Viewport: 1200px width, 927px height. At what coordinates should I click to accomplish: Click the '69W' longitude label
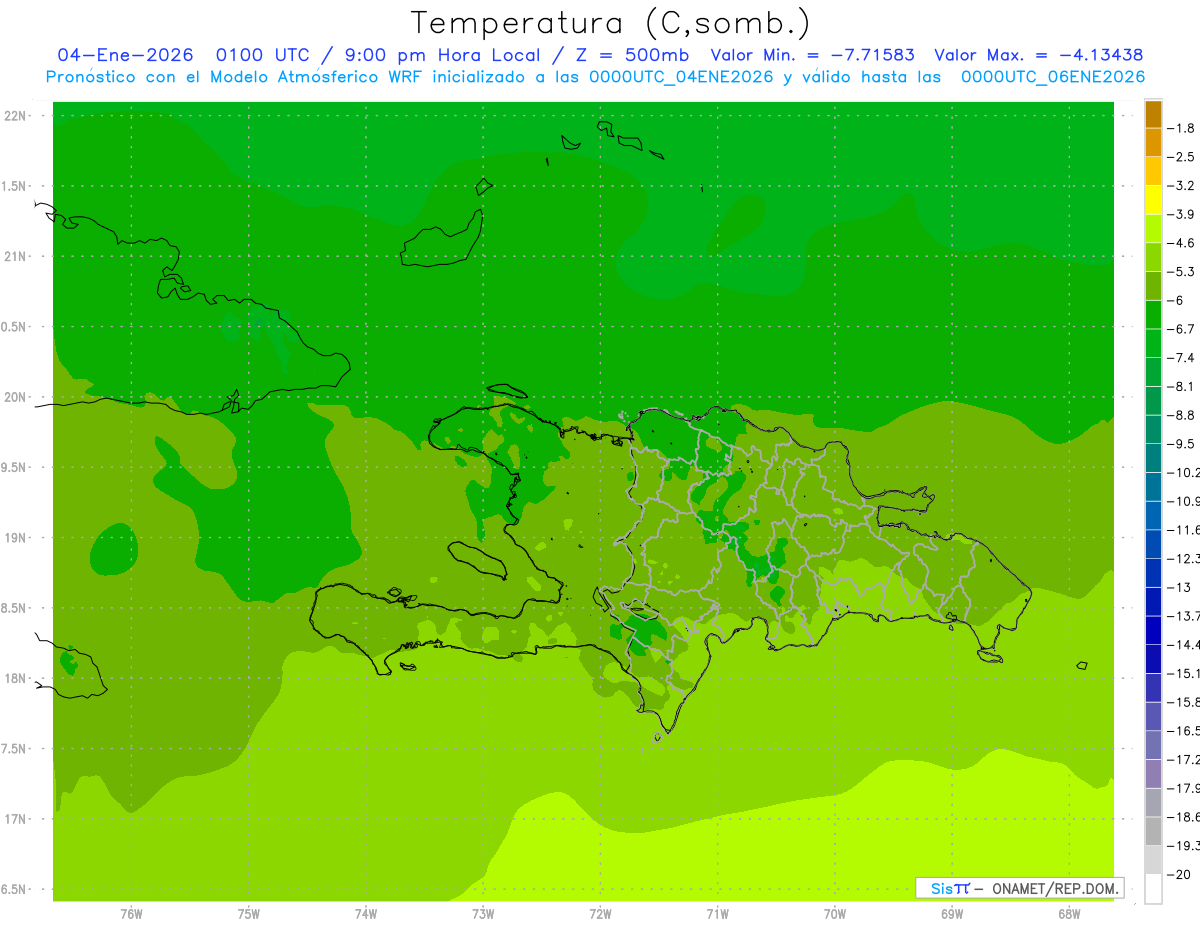[x=952, y=914]
